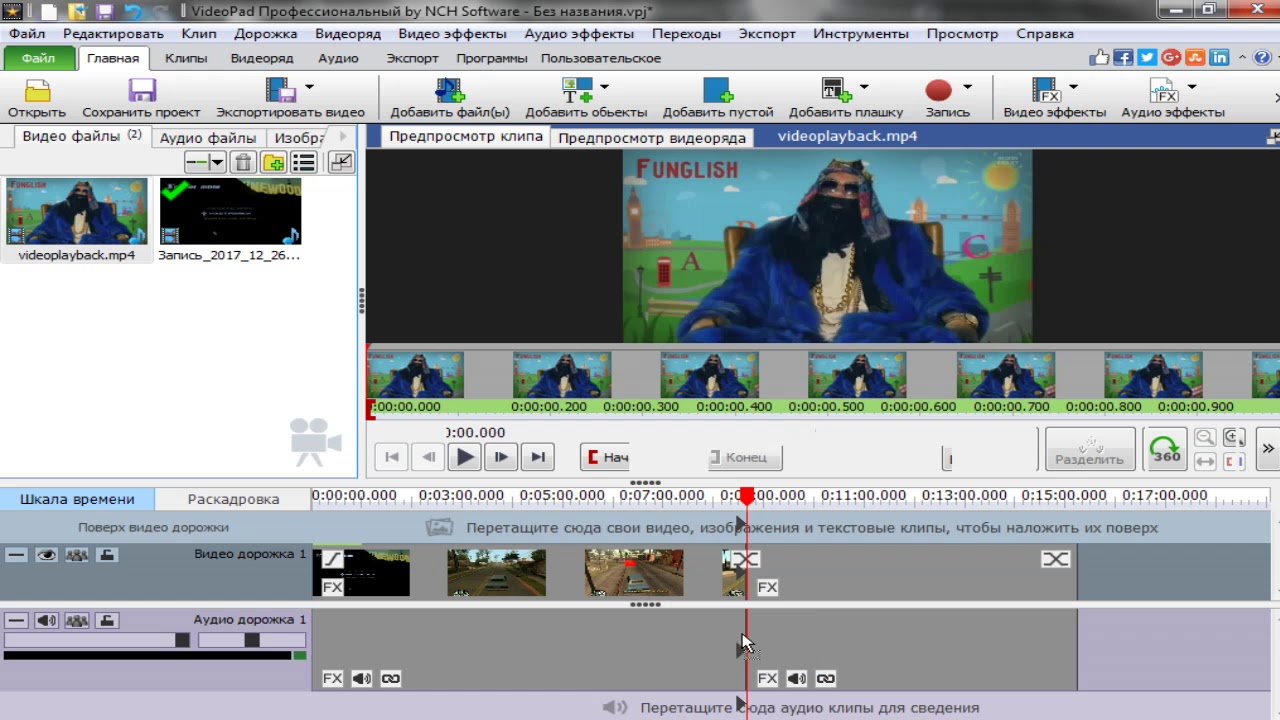
Task: Click the thumbs-up like icon
Action: pos(1099,58)
